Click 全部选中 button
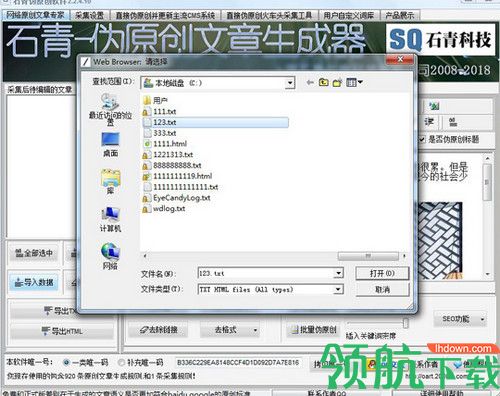The height and width of the screenshot is (396, 500). click(34, 253)
